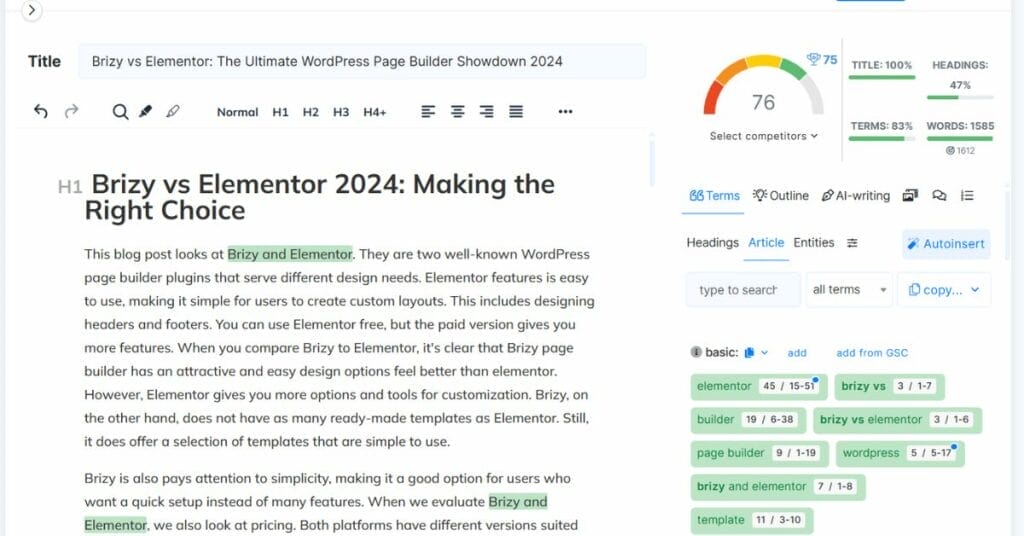
Task: Click the eraser clear-formatting icon
Action: (x=172, y=112)
